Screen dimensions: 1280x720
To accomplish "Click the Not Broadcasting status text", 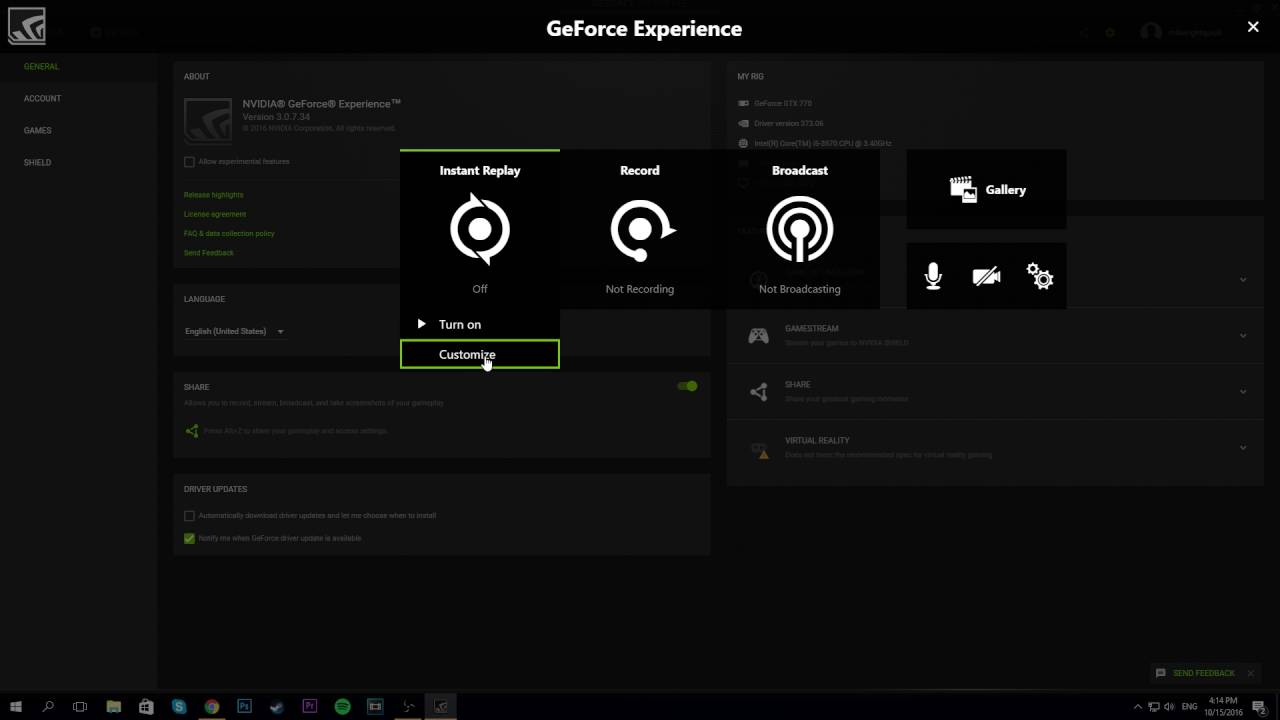I will pos(800,289).
